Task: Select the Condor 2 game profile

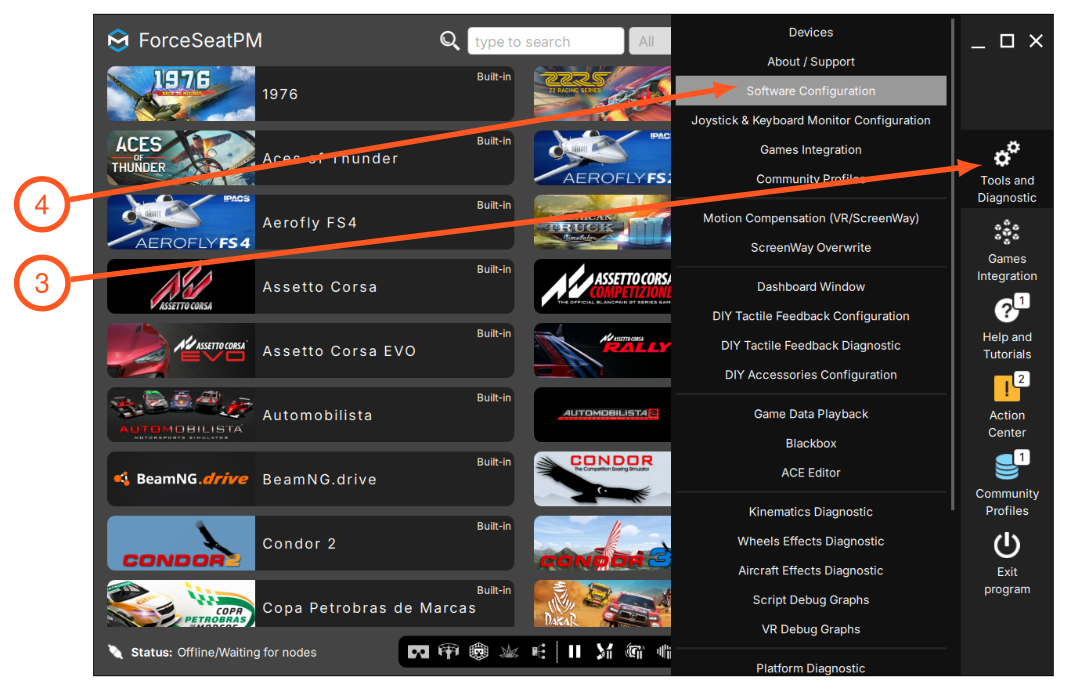Action: click(x=311, y=543)
